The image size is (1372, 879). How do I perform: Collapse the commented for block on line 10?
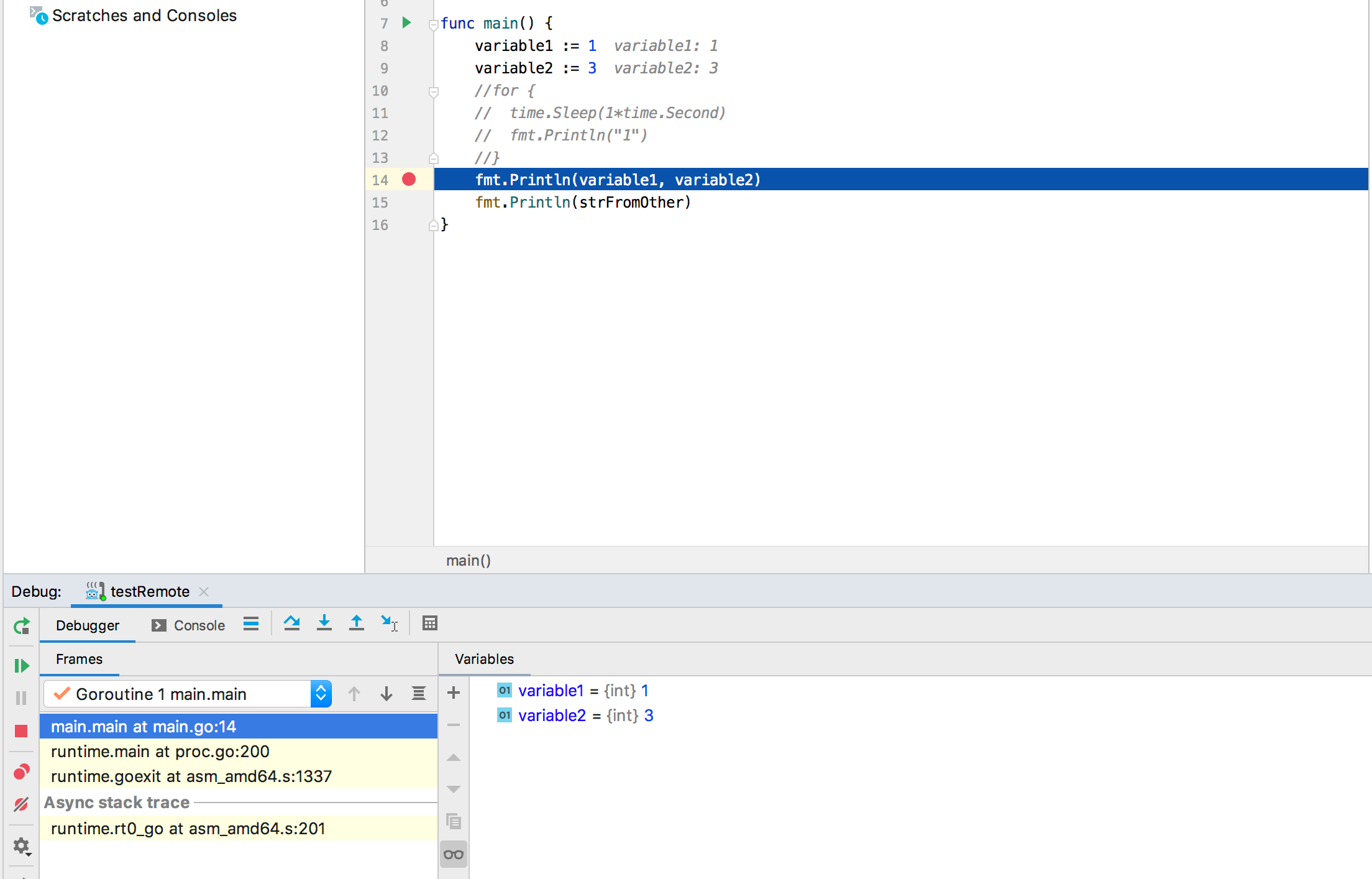[433, 91]
